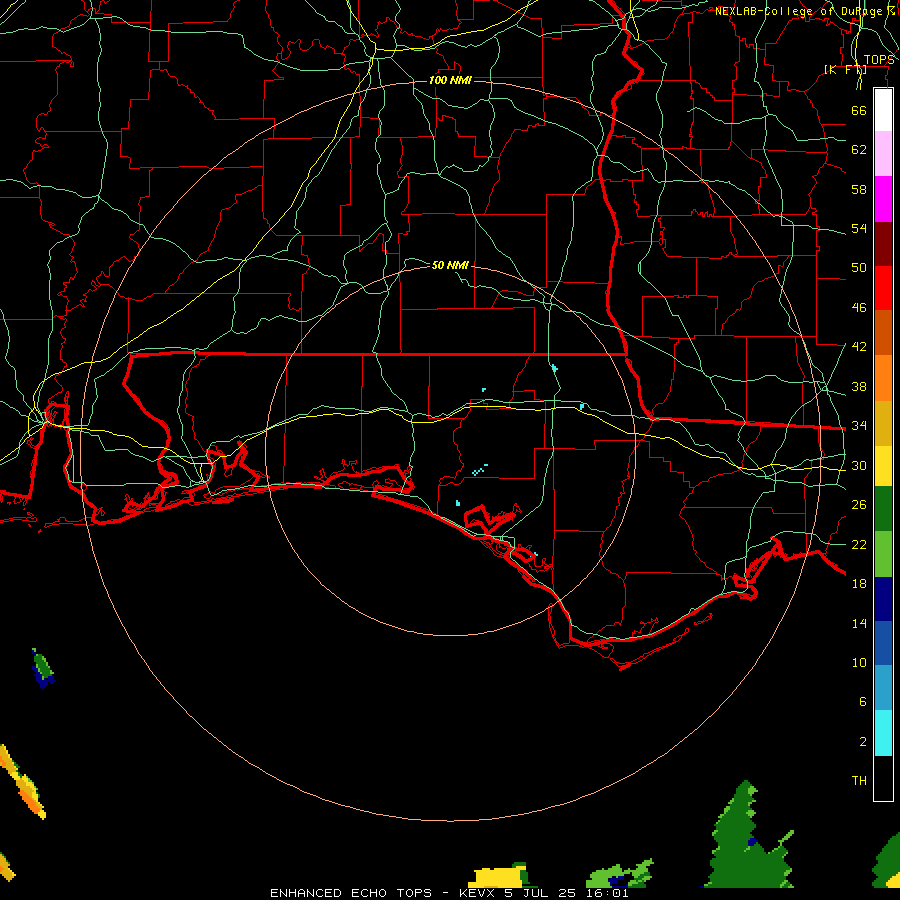This screenshot has width=900, height=900.
Task: Click the light pink legend swatch
Action: pyautogui.click(x=883, y=154)
